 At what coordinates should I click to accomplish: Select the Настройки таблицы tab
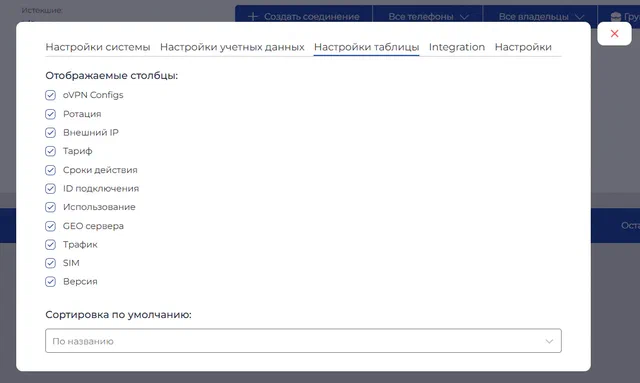(367, 47)
